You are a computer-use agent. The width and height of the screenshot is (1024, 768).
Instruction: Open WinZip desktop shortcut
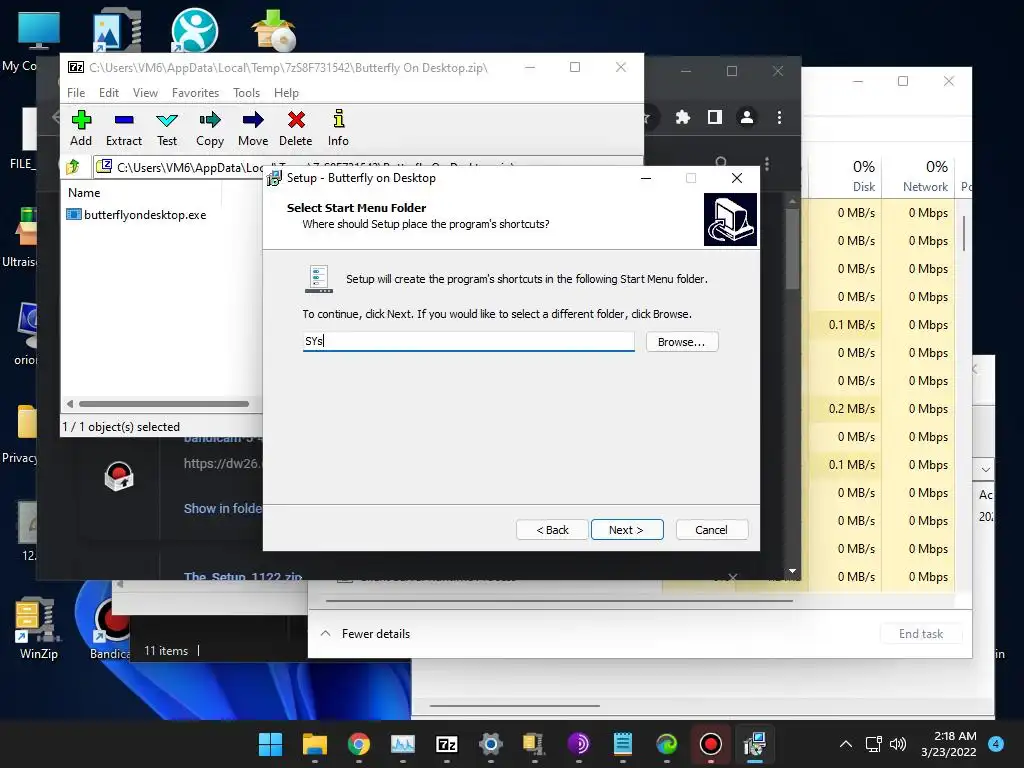[39, 628]
